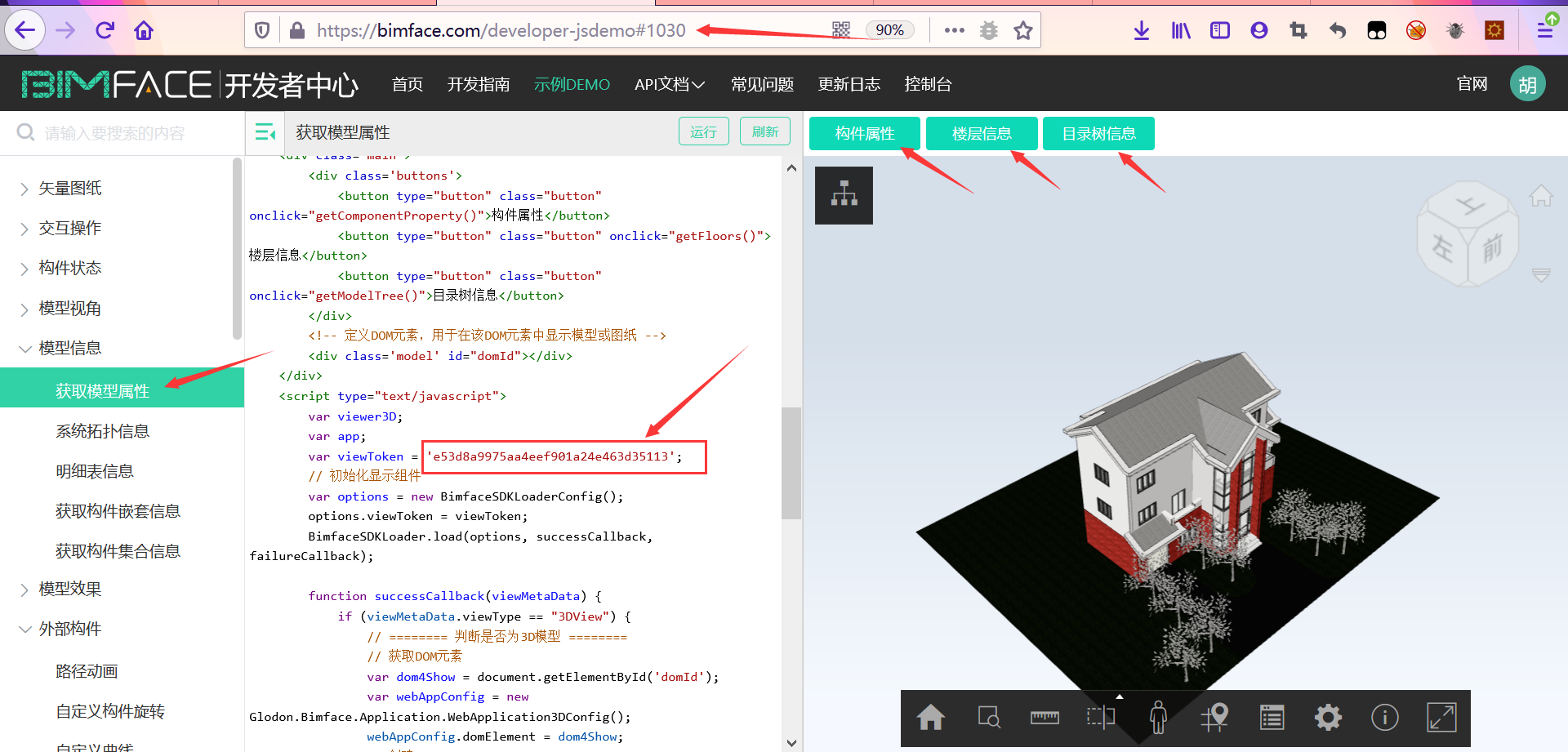Reset the view with the home icon
1568x752 pixels.
pyautogui.click(x=931, y=718)
